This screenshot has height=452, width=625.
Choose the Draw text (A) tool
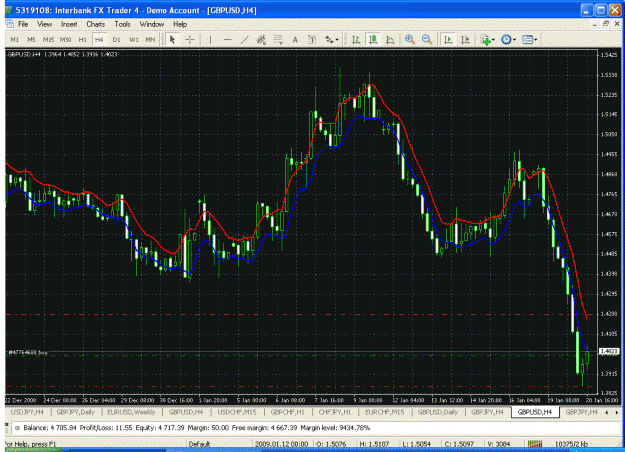295,39
